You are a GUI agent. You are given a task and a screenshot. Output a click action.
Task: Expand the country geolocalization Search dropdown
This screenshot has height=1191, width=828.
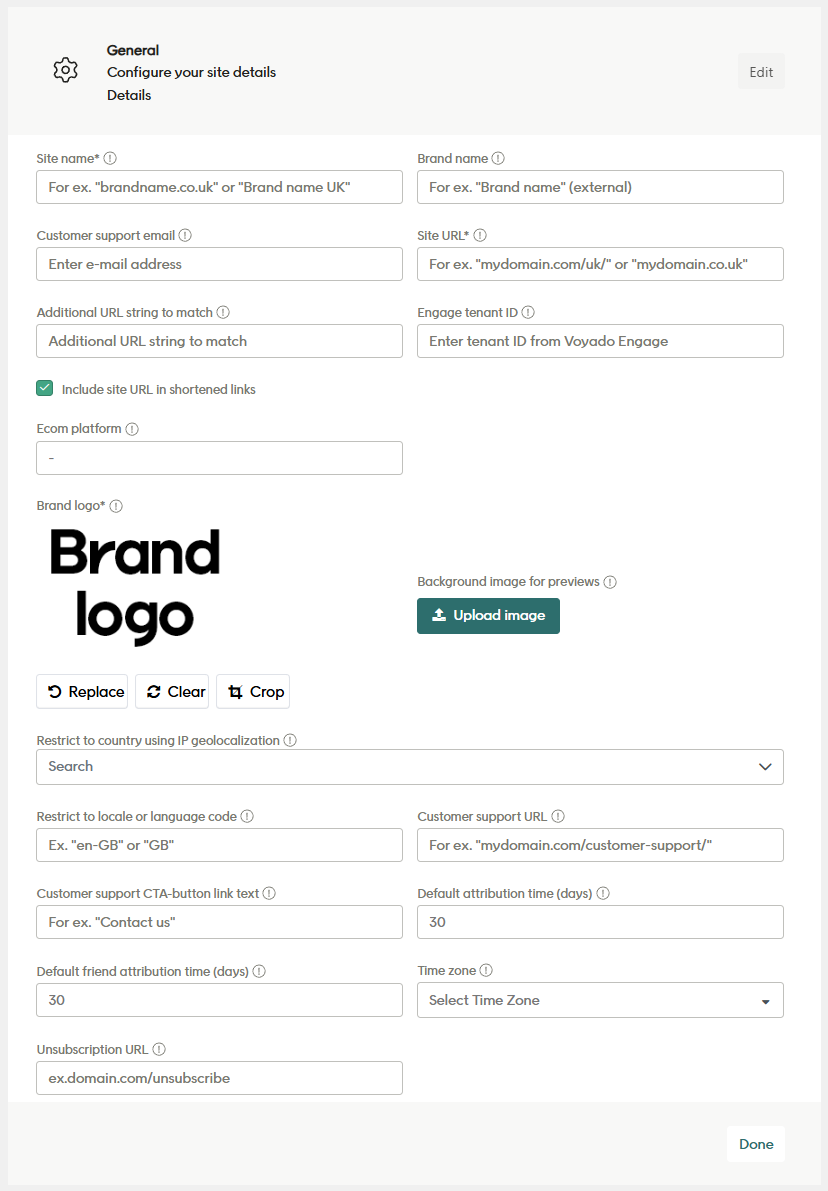point(410,767)
